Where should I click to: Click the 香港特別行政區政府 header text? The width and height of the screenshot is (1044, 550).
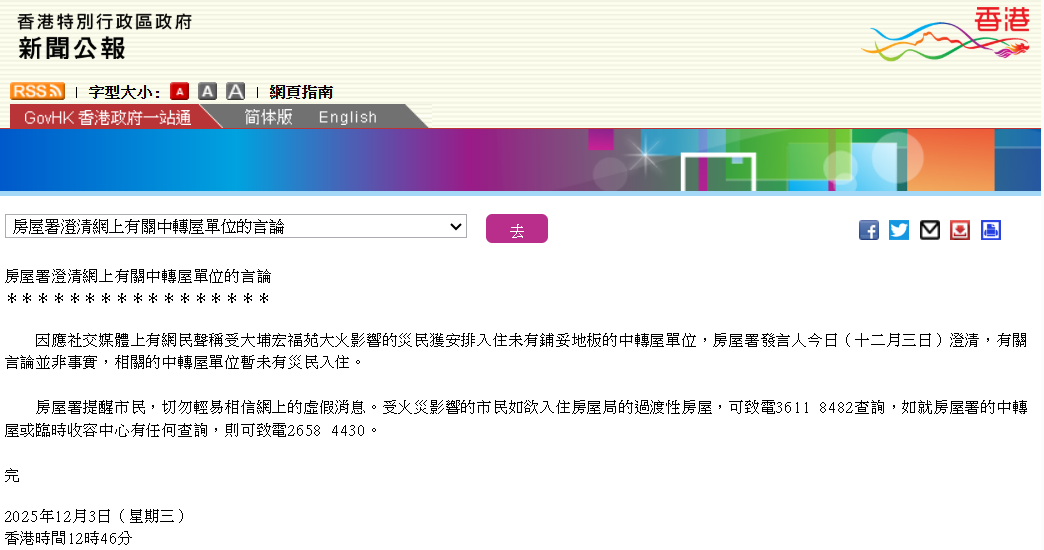(x=104, y=21)
